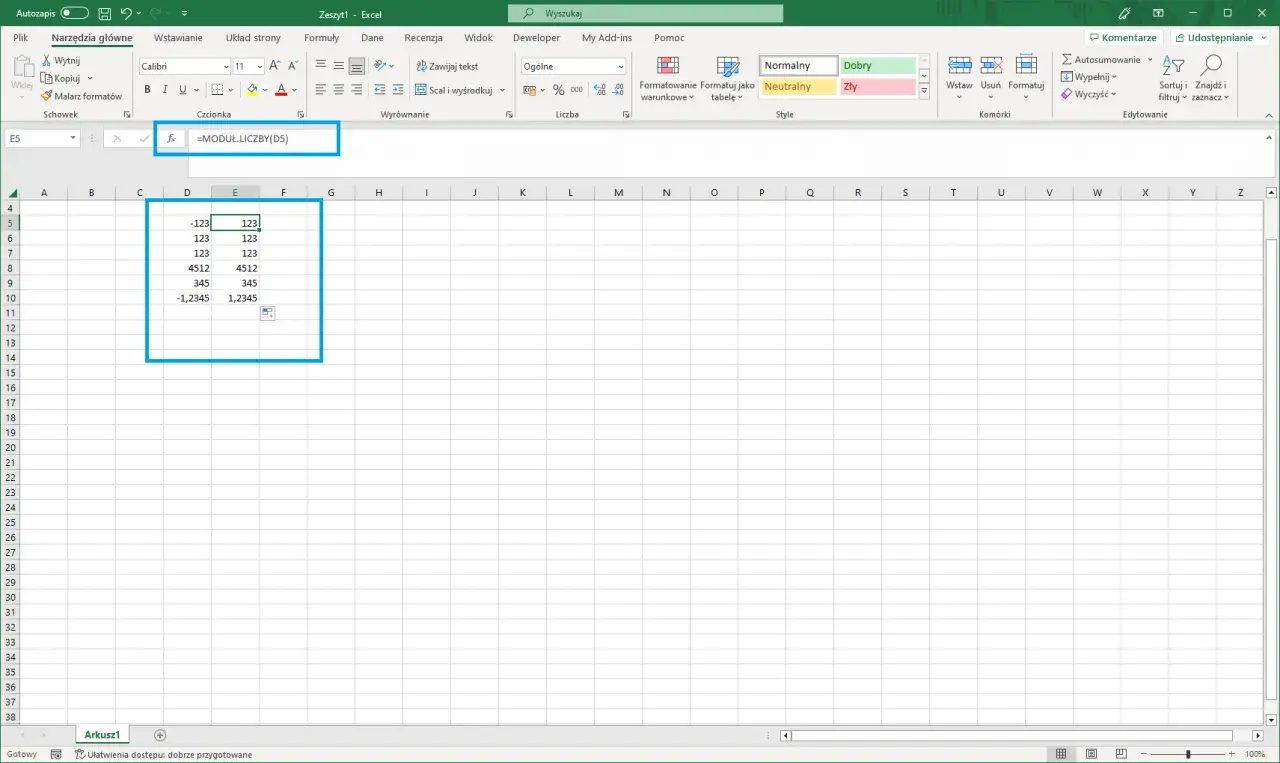Toggle bottom vertical alignment

point(357,66)
